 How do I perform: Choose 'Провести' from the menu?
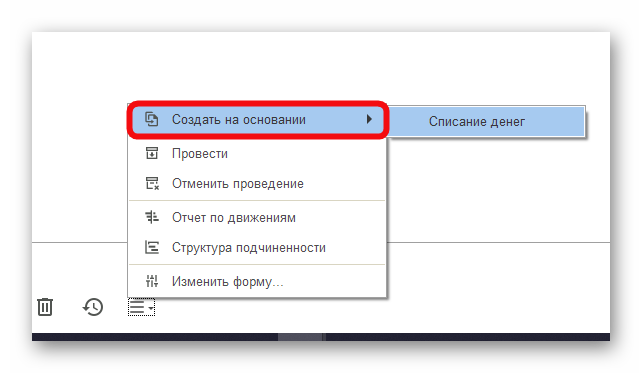pos(257,154)
